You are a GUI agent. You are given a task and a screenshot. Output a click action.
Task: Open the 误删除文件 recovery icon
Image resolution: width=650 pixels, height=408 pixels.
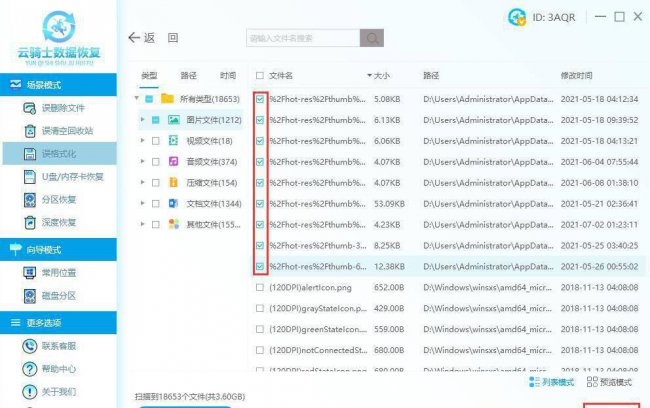(29, 108)
